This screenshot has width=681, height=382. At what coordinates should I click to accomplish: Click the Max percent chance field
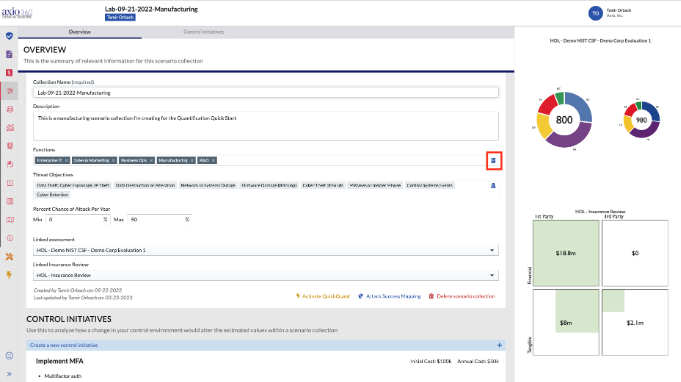coord(159,220)
